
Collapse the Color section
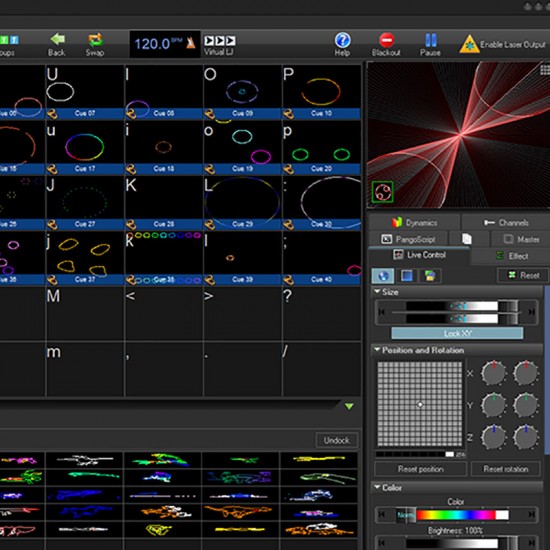tap(377, 487)
